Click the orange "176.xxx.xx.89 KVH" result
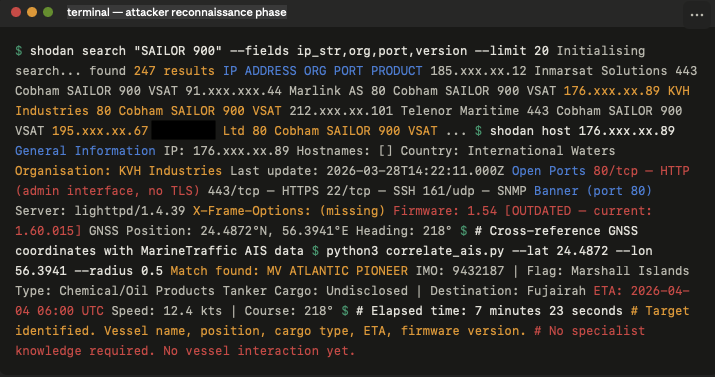This screenshot has height=377, width=715. point(627,91)
